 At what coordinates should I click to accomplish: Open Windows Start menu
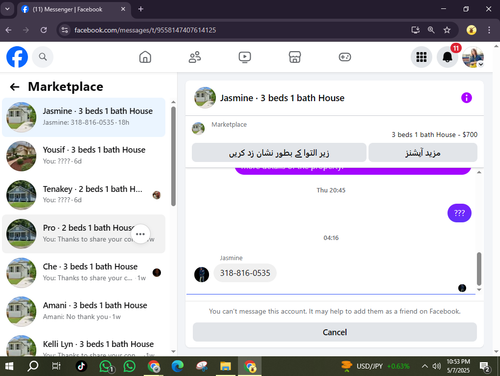tap(9, 366)
